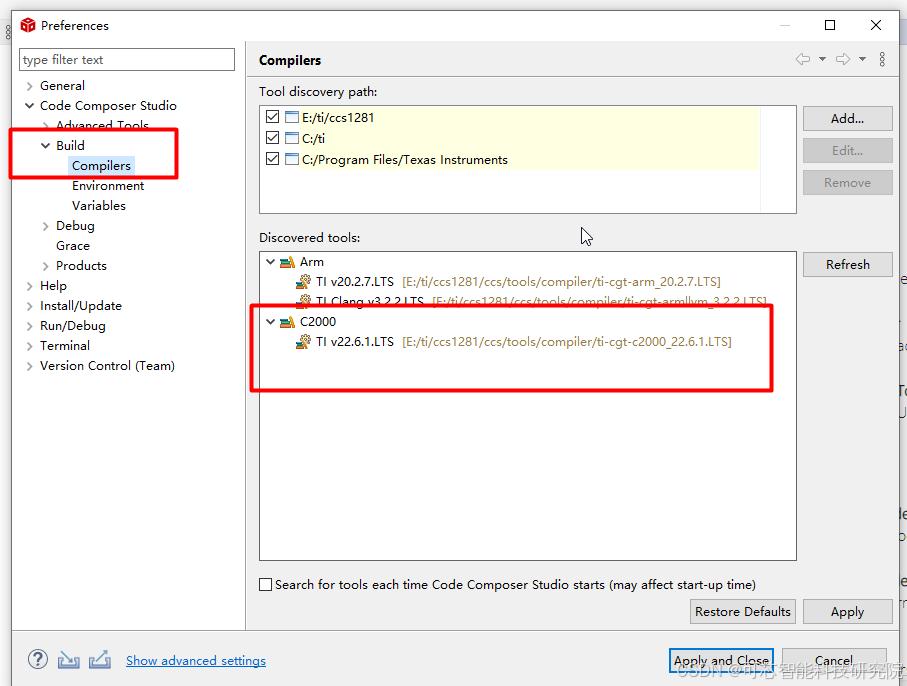907x686 pixels.
Task: Click the Arm toolchain category icon
Action: tap(287, 262)
